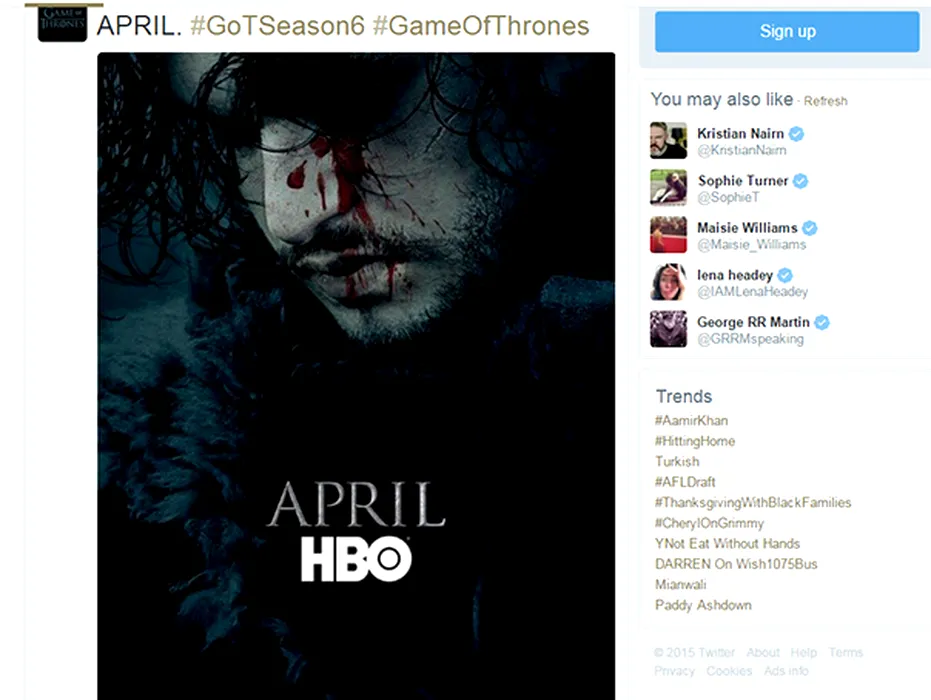Go to the Help footer link

point(803,653)
